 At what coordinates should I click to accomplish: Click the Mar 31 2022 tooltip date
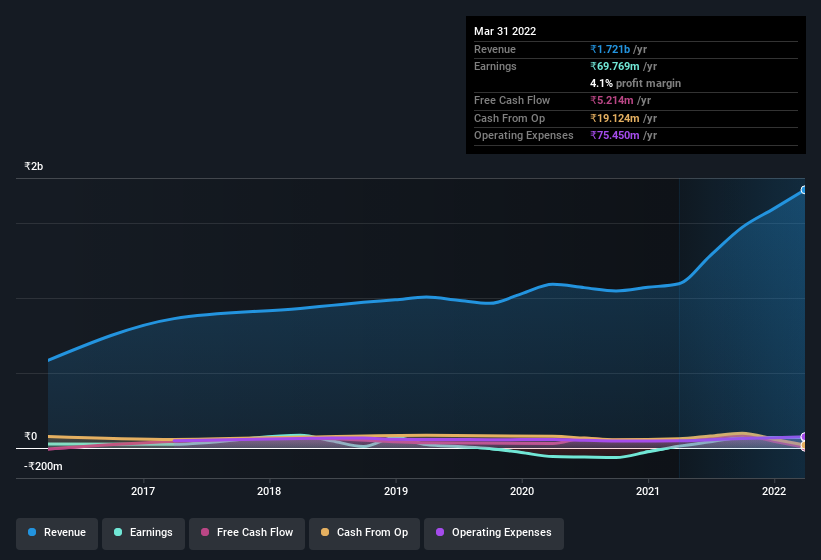pyautogui.click(x=505, y=31)
